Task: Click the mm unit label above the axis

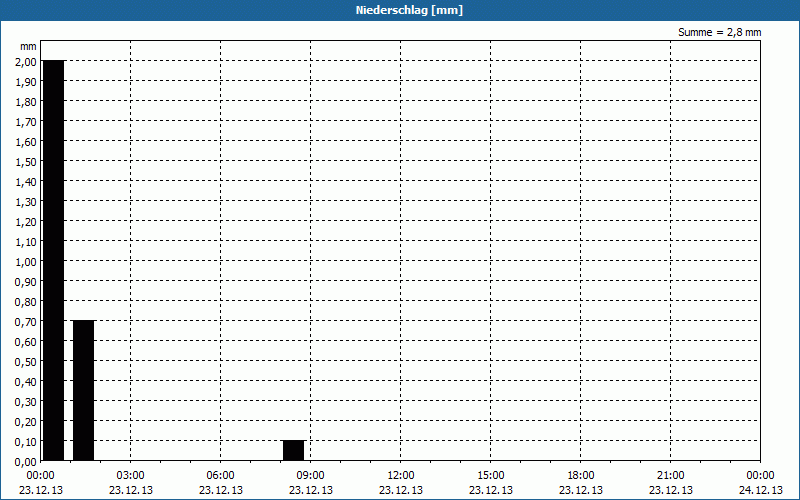Action: pyautogui.click(x=29, y=46)
